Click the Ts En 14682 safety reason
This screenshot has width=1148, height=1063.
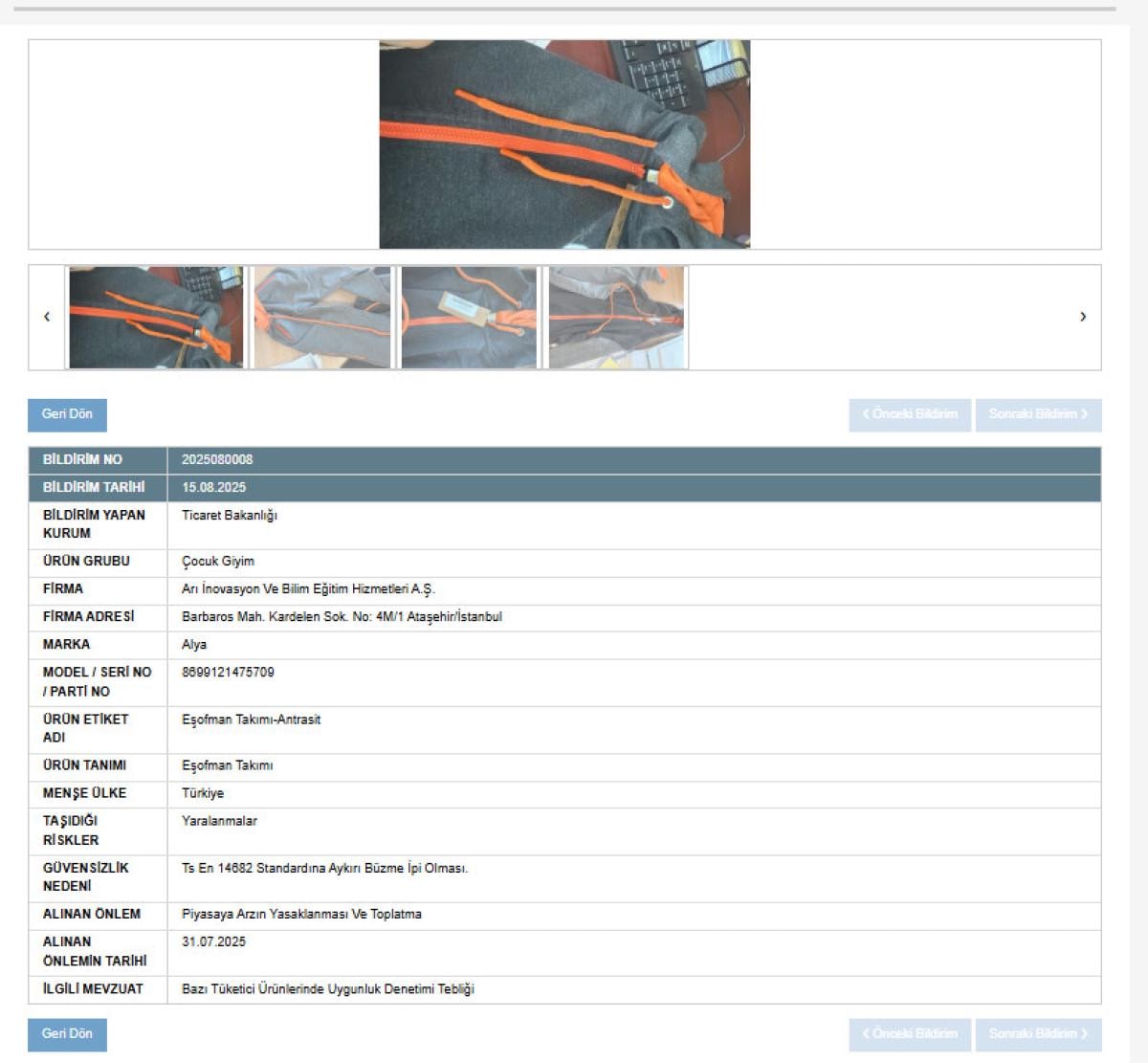point(324,869)
